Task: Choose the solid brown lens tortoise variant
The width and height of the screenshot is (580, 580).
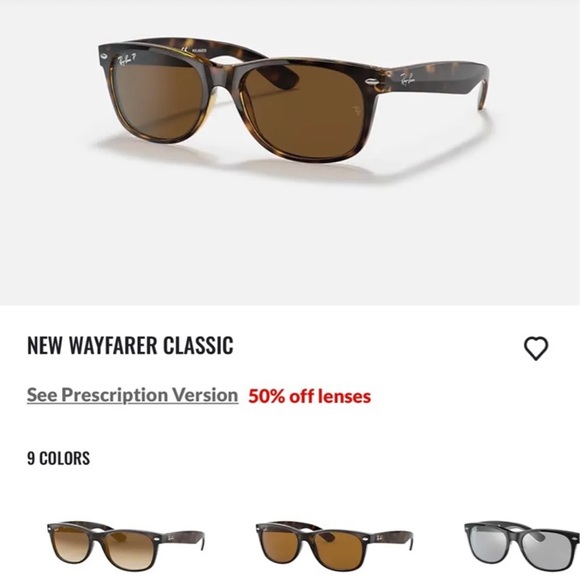Action: (x=334, y=545)
